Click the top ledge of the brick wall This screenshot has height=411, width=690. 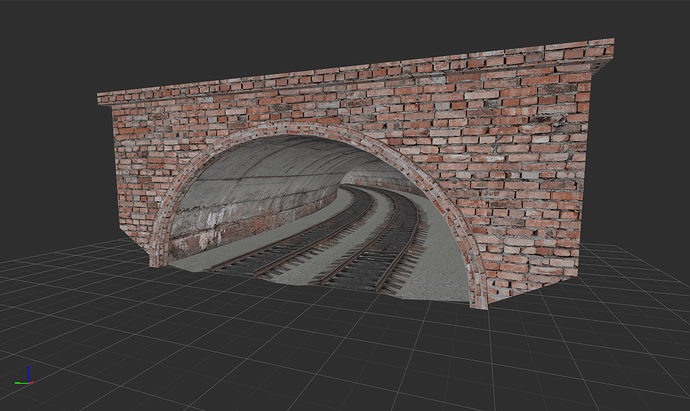tap(350, 69)
